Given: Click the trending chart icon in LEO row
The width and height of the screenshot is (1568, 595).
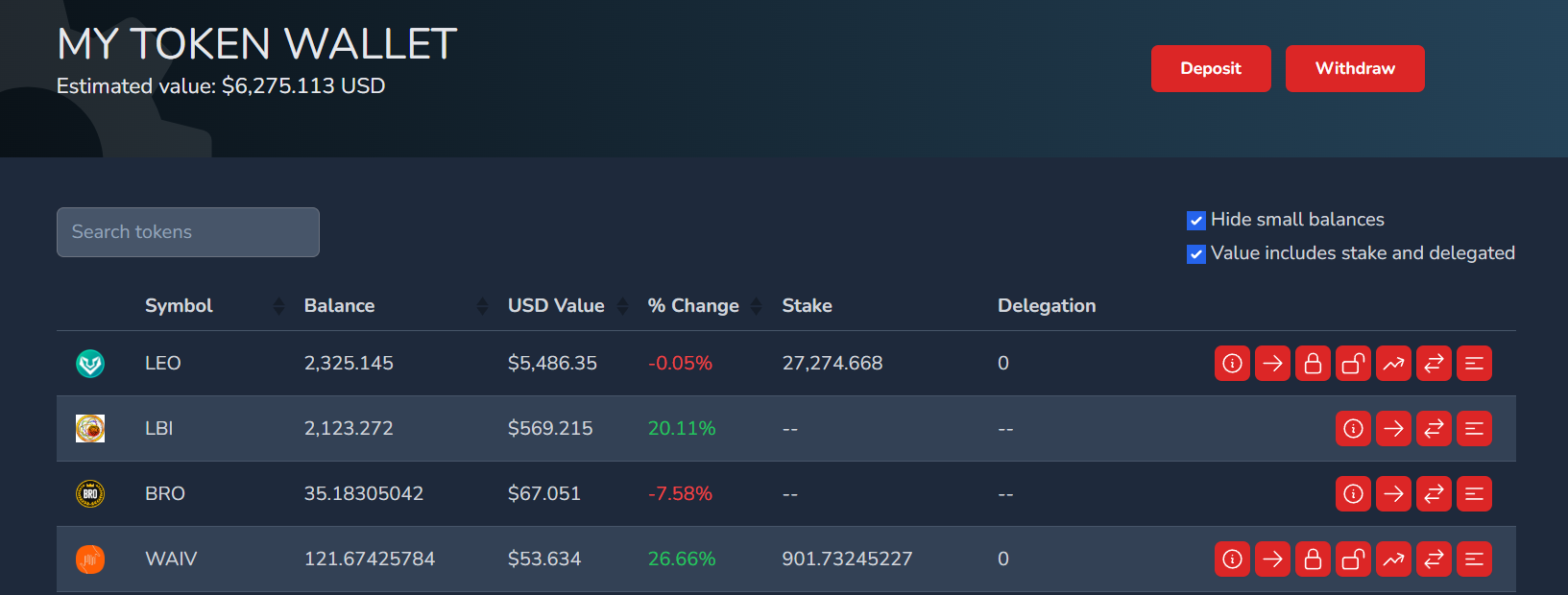Looking at the screenshot, I should [1393, 364].
